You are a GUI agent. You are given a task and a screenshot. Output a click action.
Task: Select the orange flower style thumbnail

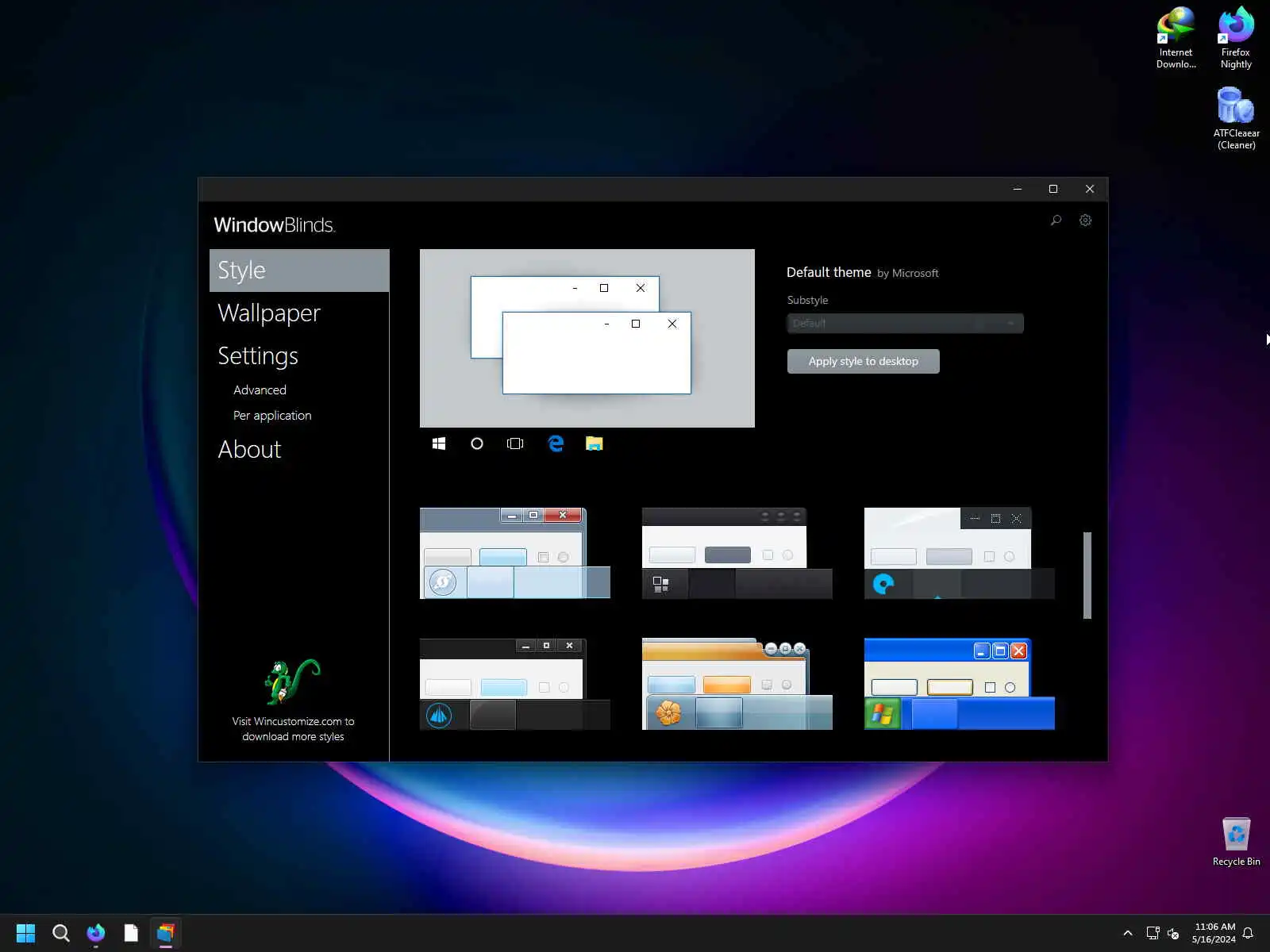pyautogui.click(x=737, y=684)
